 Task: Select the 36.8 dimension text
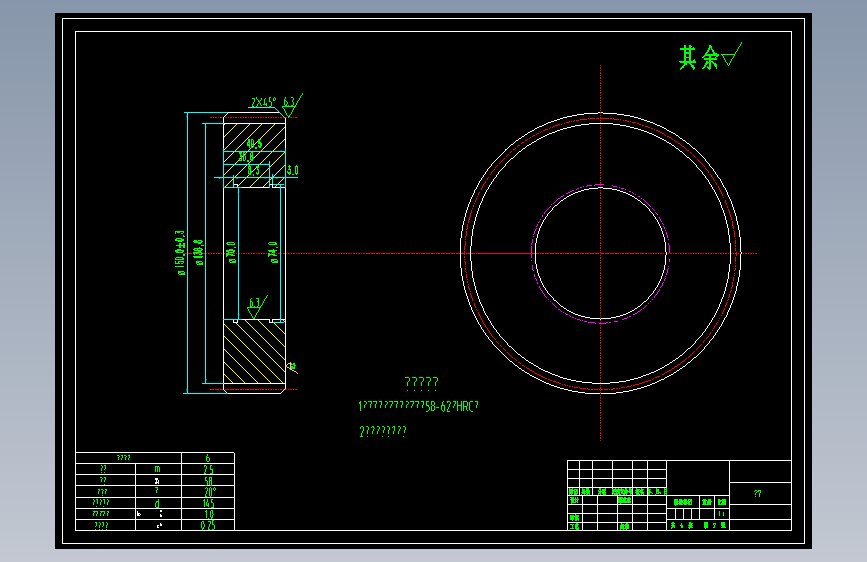246,157
